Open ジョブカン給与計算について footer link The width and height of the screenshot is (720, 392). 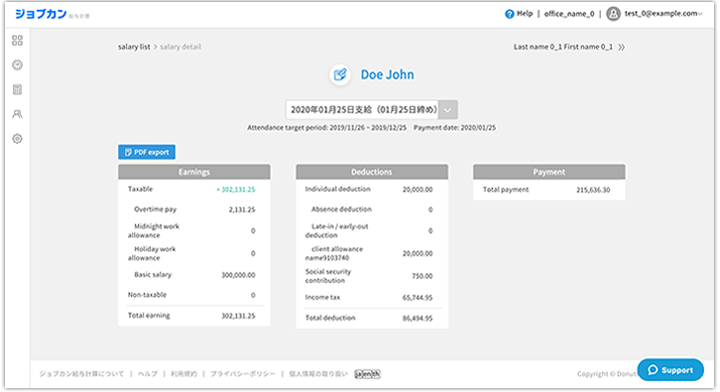pyautogui.click(x=81, y=374)
